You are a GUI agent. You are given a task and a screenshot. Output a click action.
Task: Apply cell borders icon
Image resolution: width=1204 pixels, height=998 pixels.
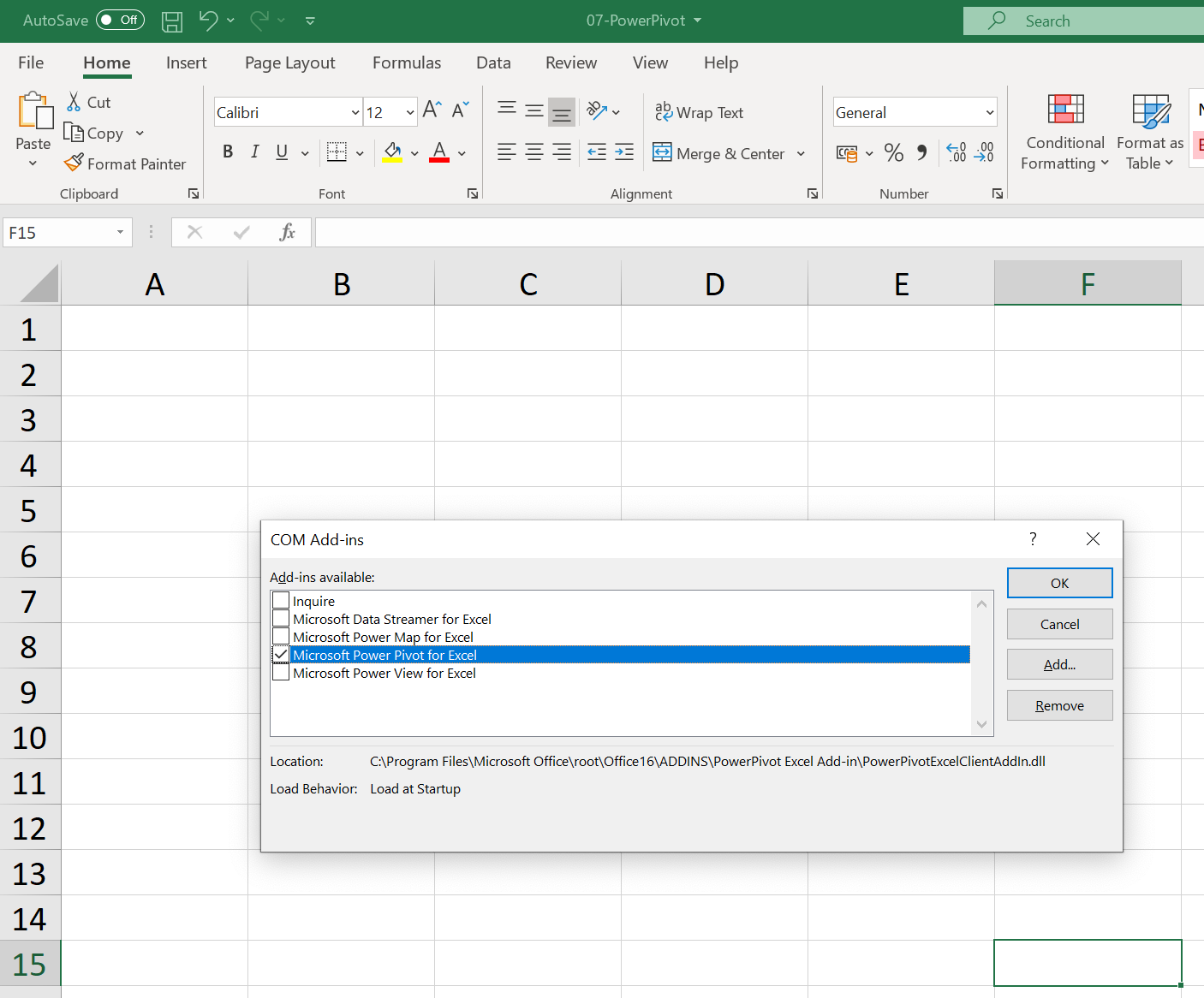click(337, 152)
